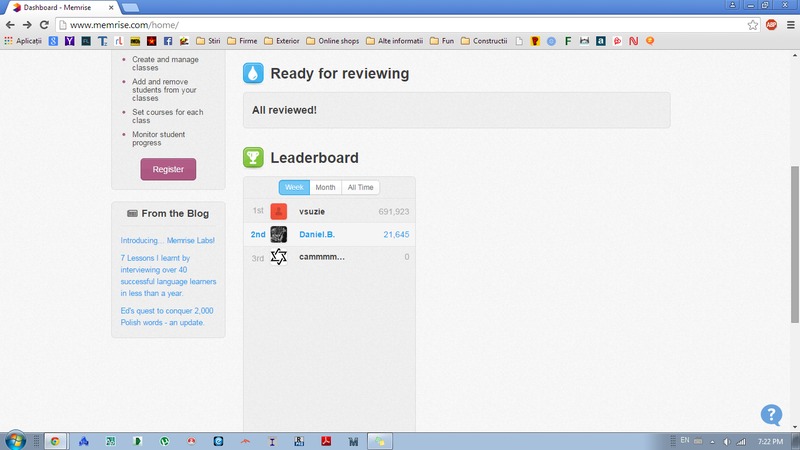The width and height of the screenshot is (800, 450).
Task: Click the scrollbar down arrow
Action: pyautogui.click(x=794, y=427)
